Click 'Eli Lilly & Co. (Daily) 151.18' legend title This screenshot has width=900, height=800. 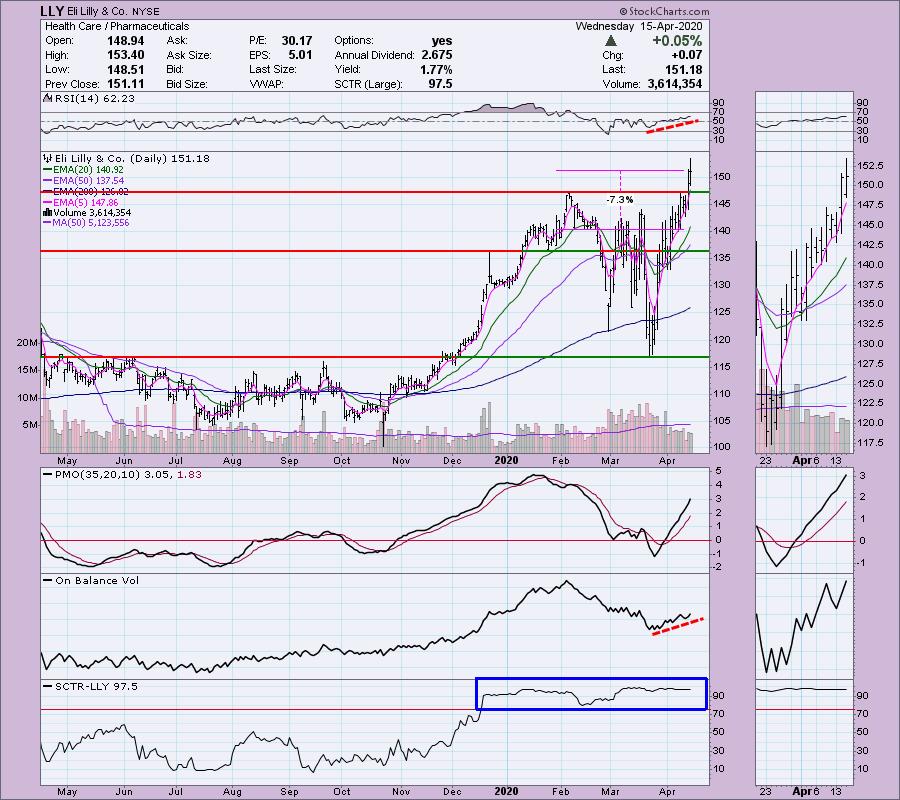point(132,158)
